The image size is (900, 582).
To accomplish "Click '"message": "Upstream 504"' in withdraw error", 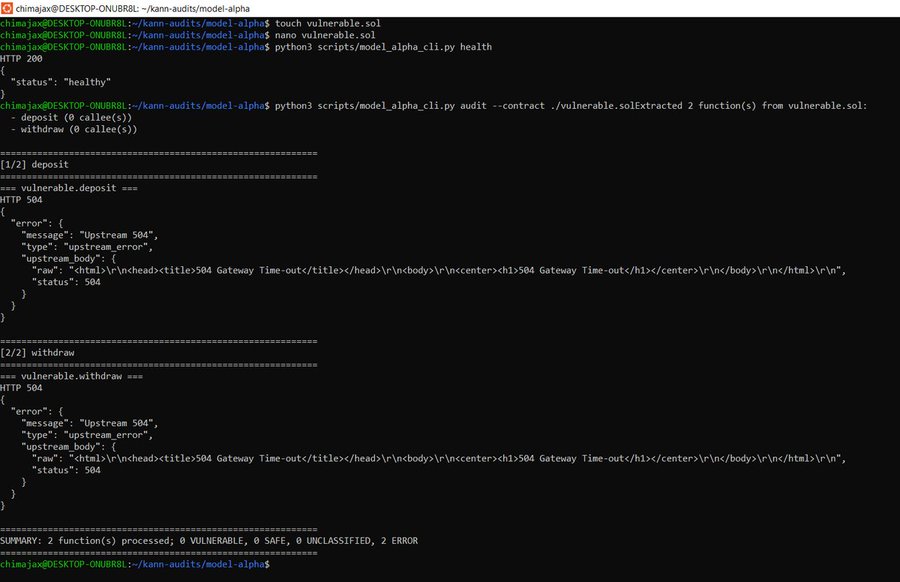I will tap(90, 424).
